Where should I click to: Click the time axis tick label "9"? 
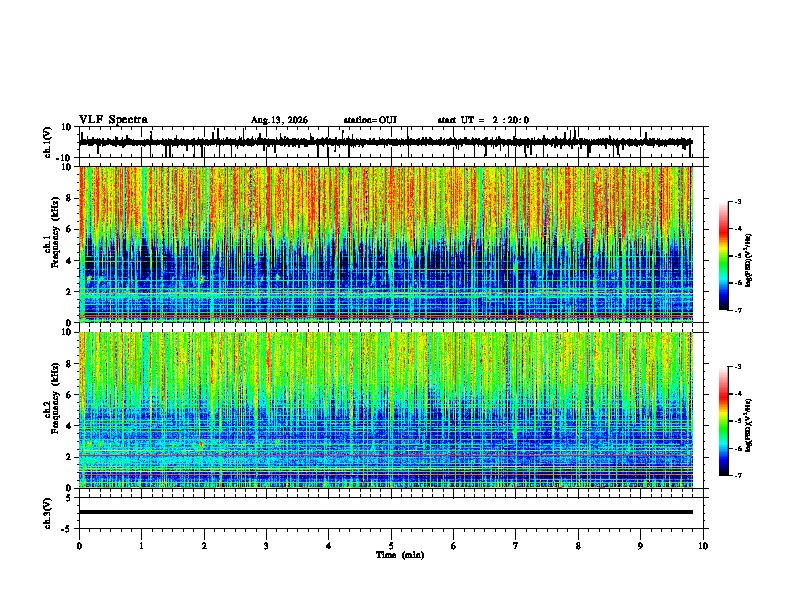pos(640,546)
